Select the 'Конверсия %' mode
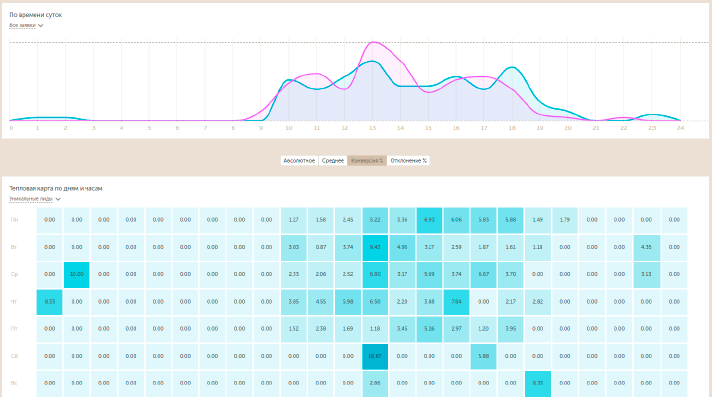The height and width of the screenshot is (397, 712). [x=367, y=160]
